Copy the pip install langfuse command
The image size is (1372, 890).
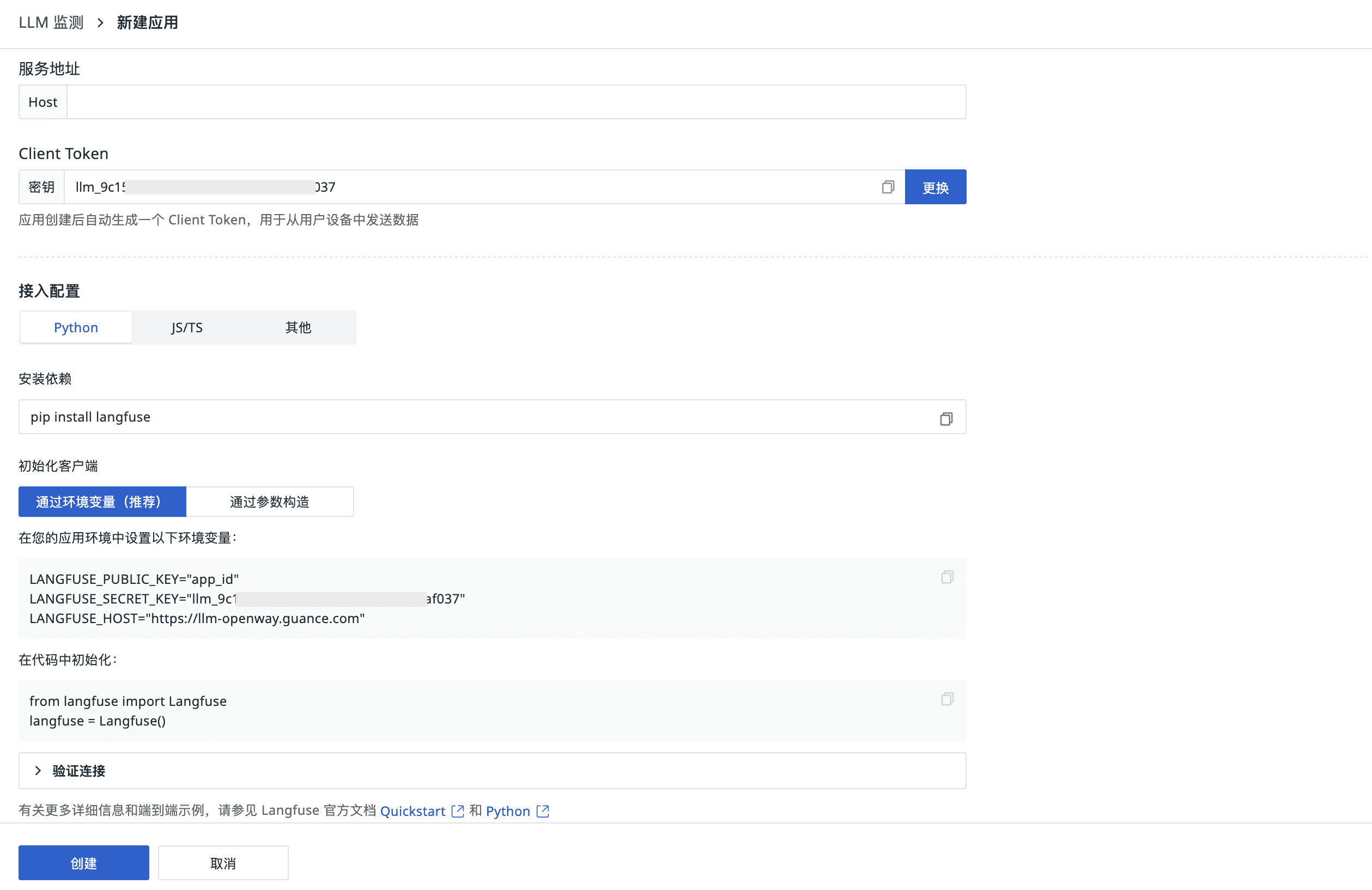(946, 418)
